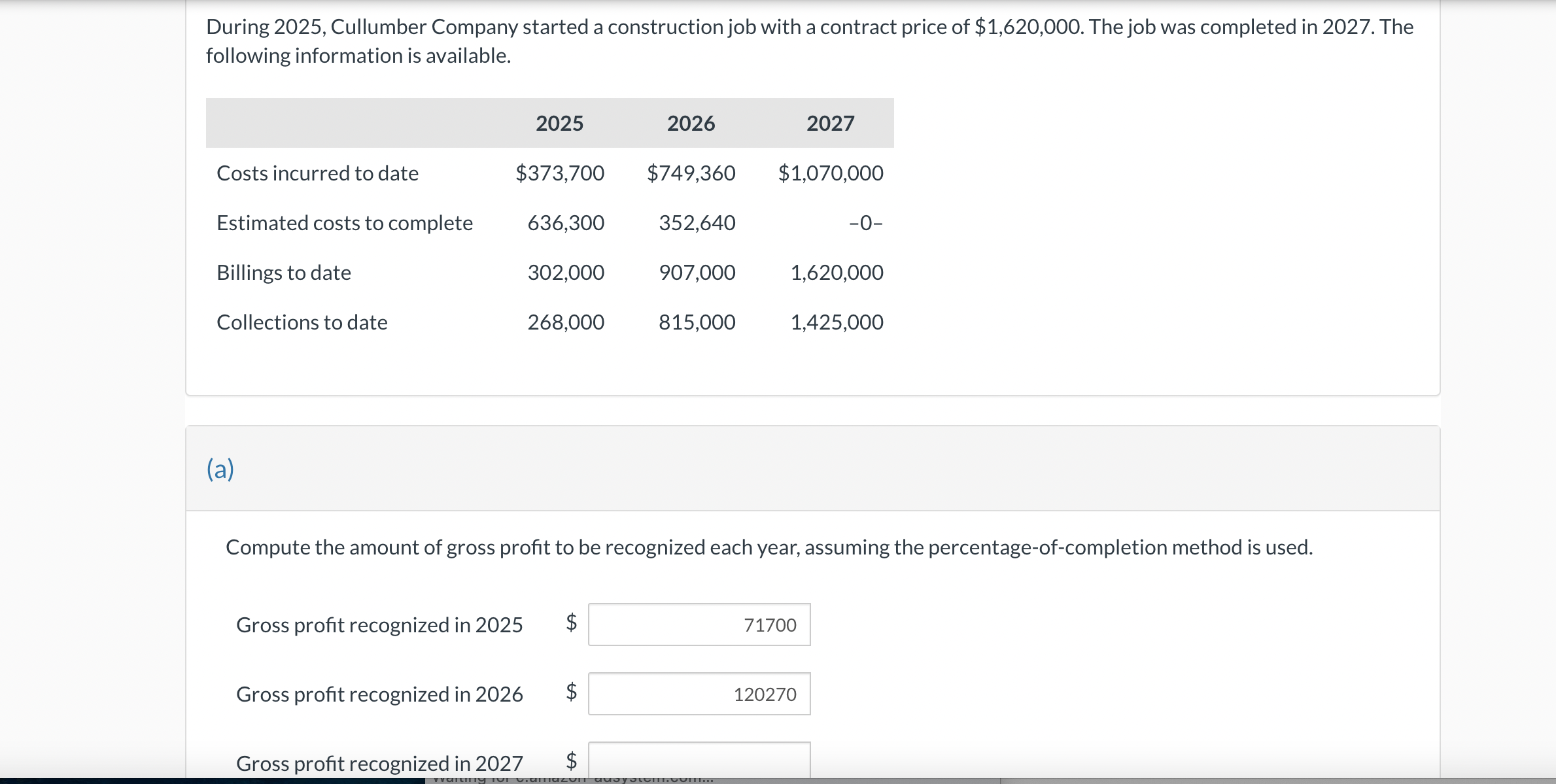Click the Gross profit recognized in 2027 input field

699,760
